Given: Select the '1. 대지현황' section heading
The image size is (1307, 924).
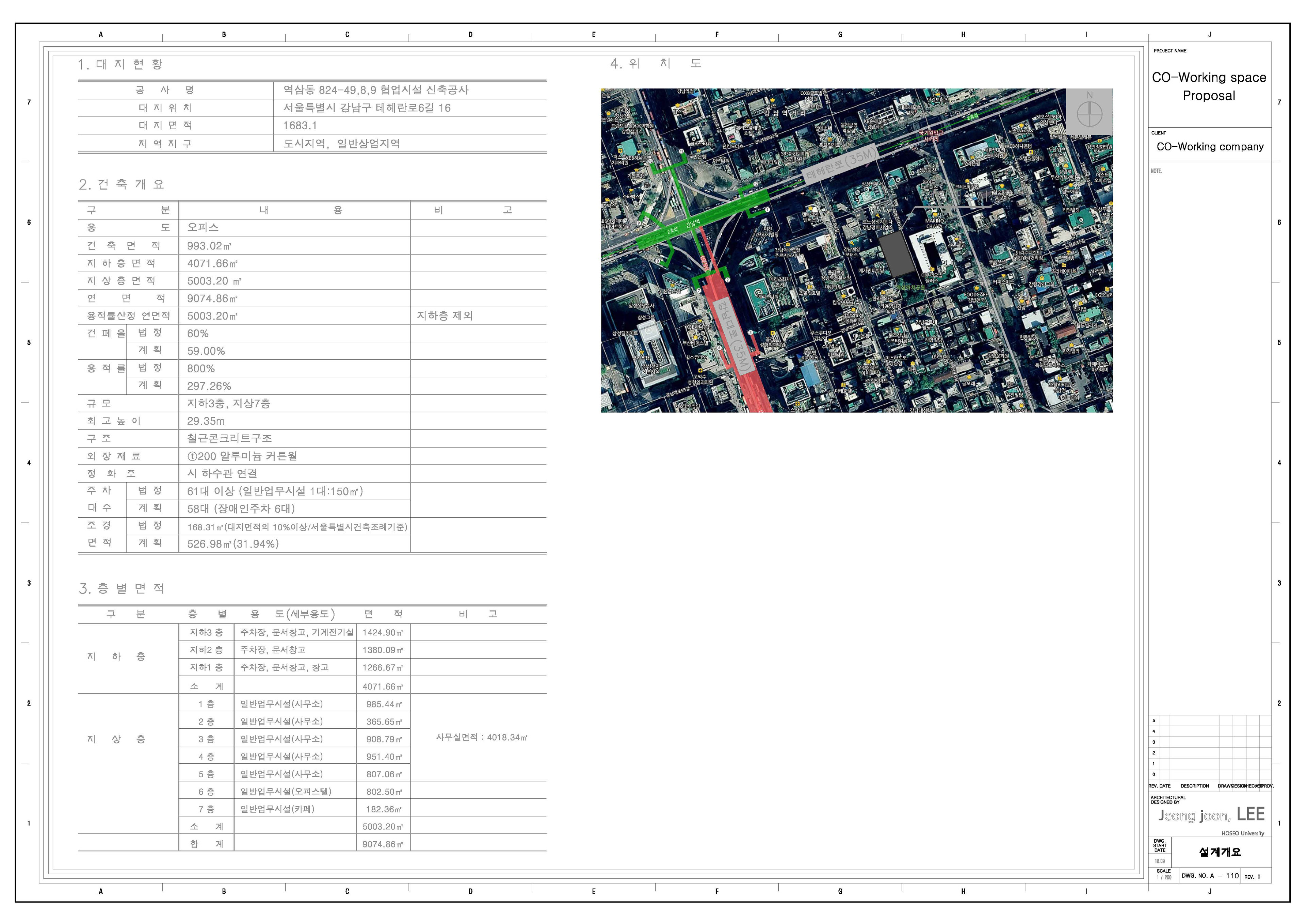Looking at the screenshot, I should (121, 64).
